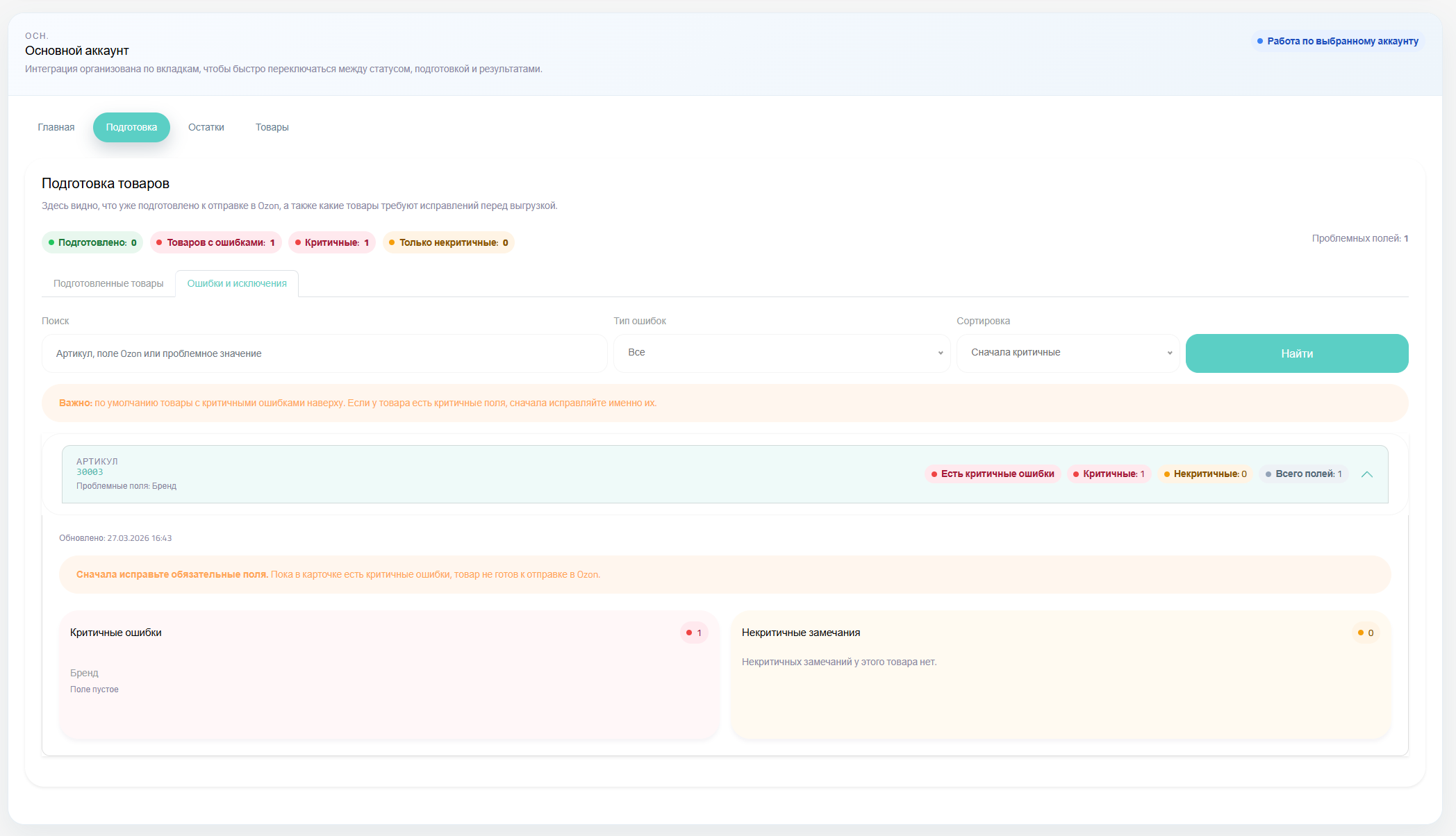Screen dimensions: 1456x836
Task: Click the Некритичные замечания panel title
Action: point(801,633)
